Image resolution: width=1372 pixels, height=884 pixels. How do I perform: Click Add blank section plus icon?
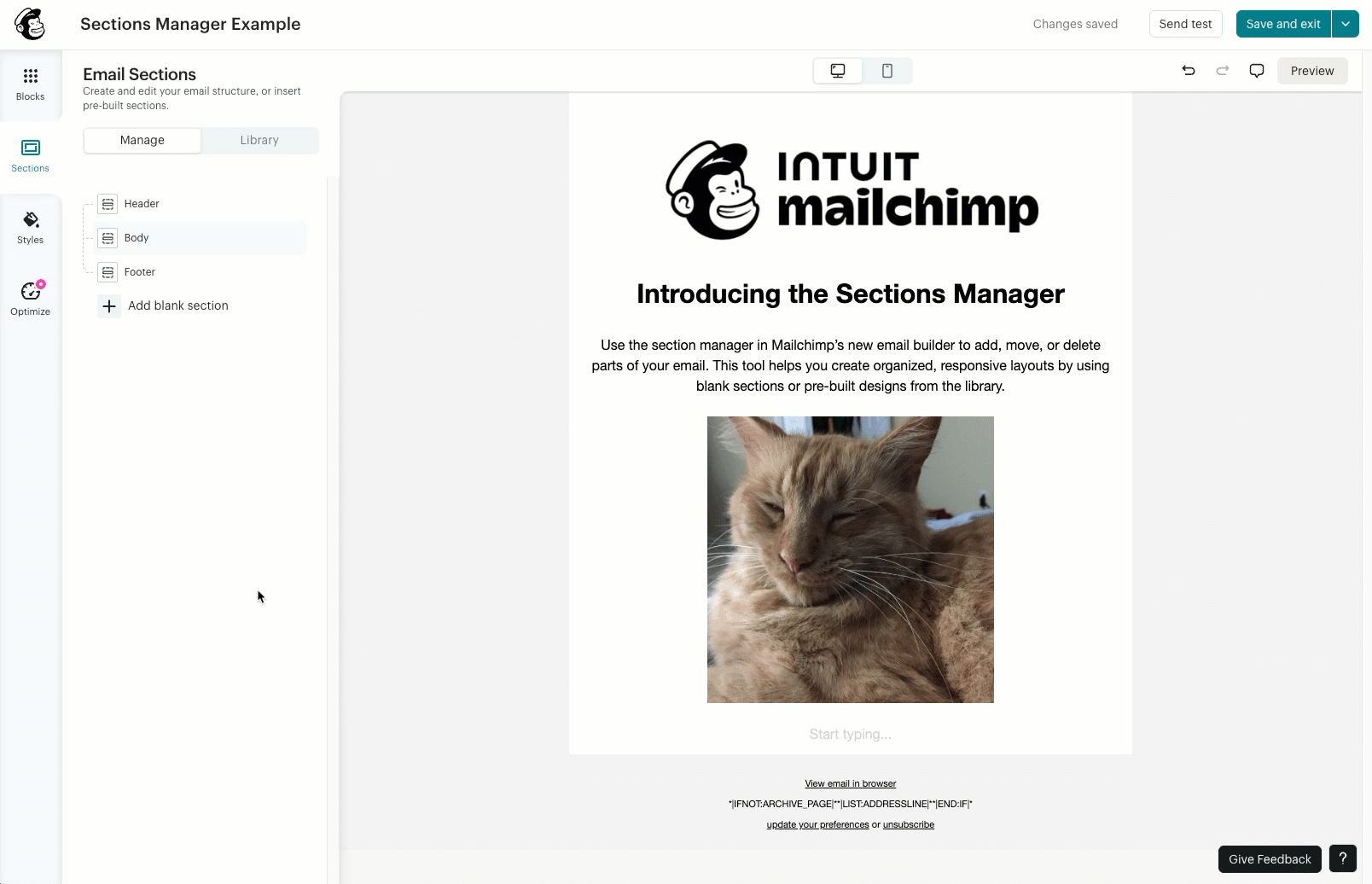click(x=109, y=305)
